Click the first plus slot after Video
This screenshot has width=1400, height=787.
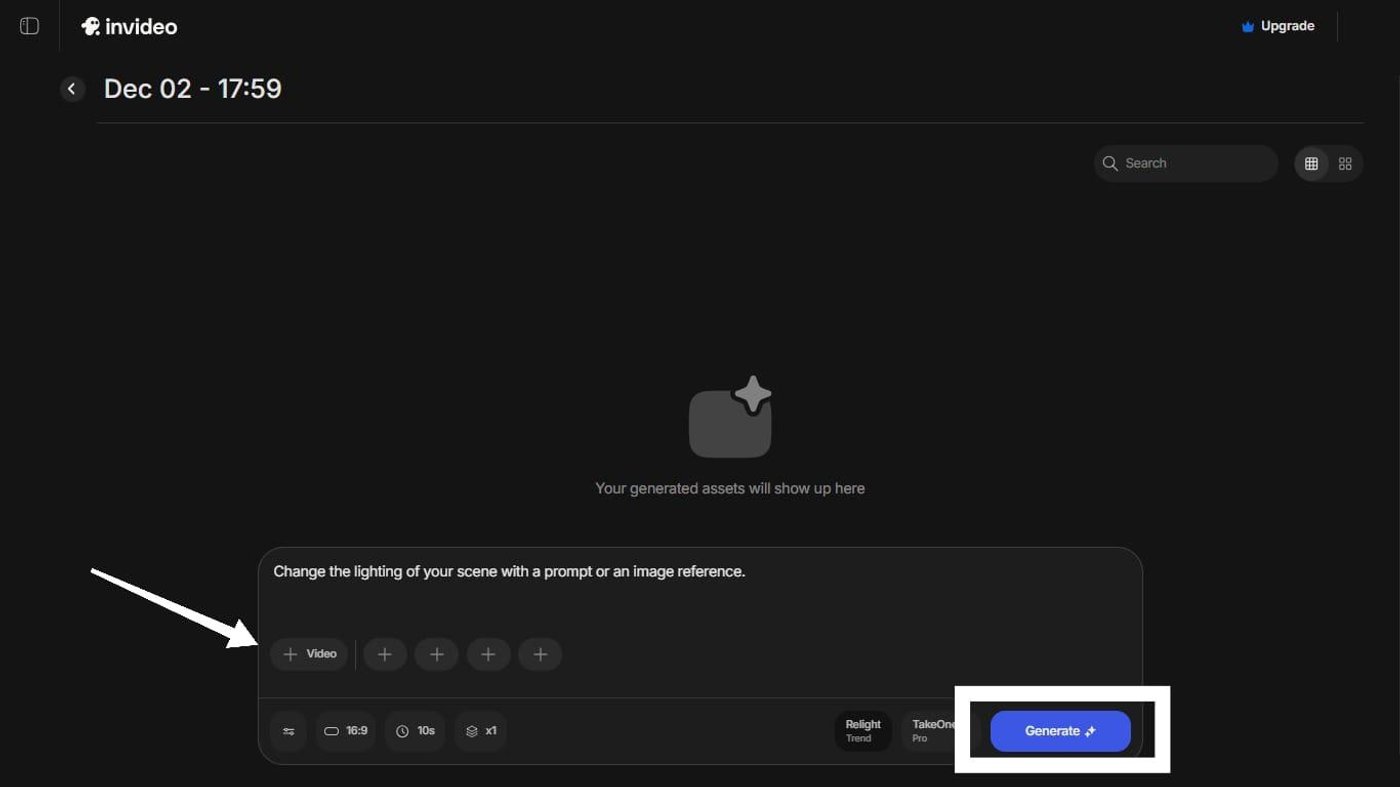point(384,654)
